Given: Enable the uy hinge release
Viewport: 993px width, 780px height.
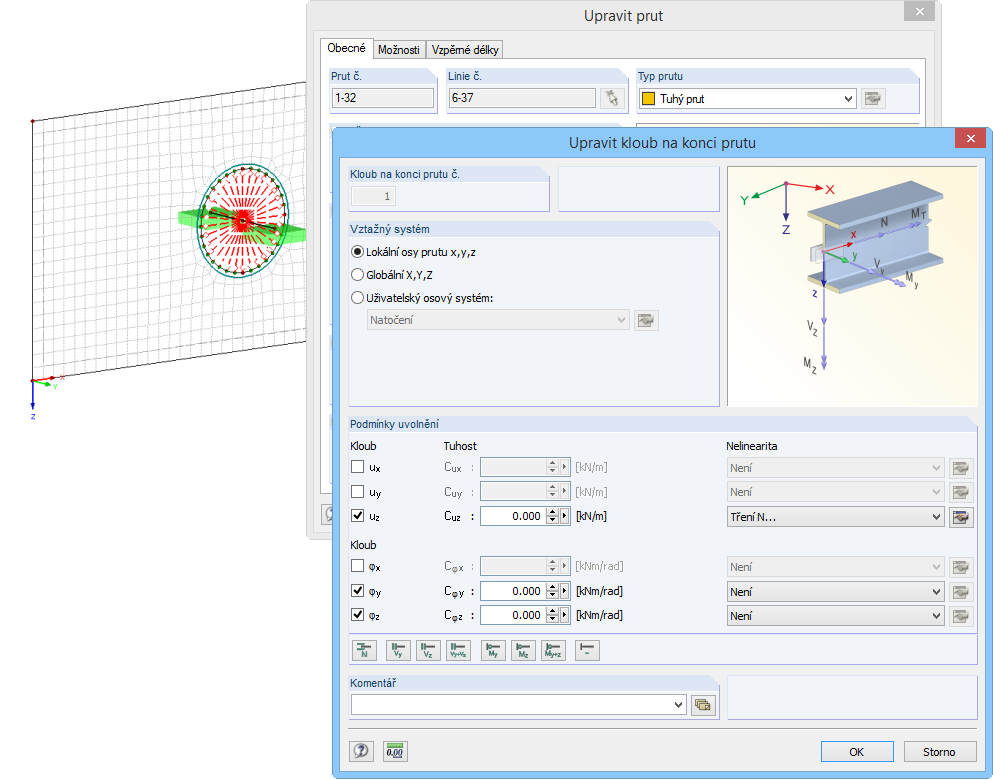Looking at the screenshot, I should 358,492.
